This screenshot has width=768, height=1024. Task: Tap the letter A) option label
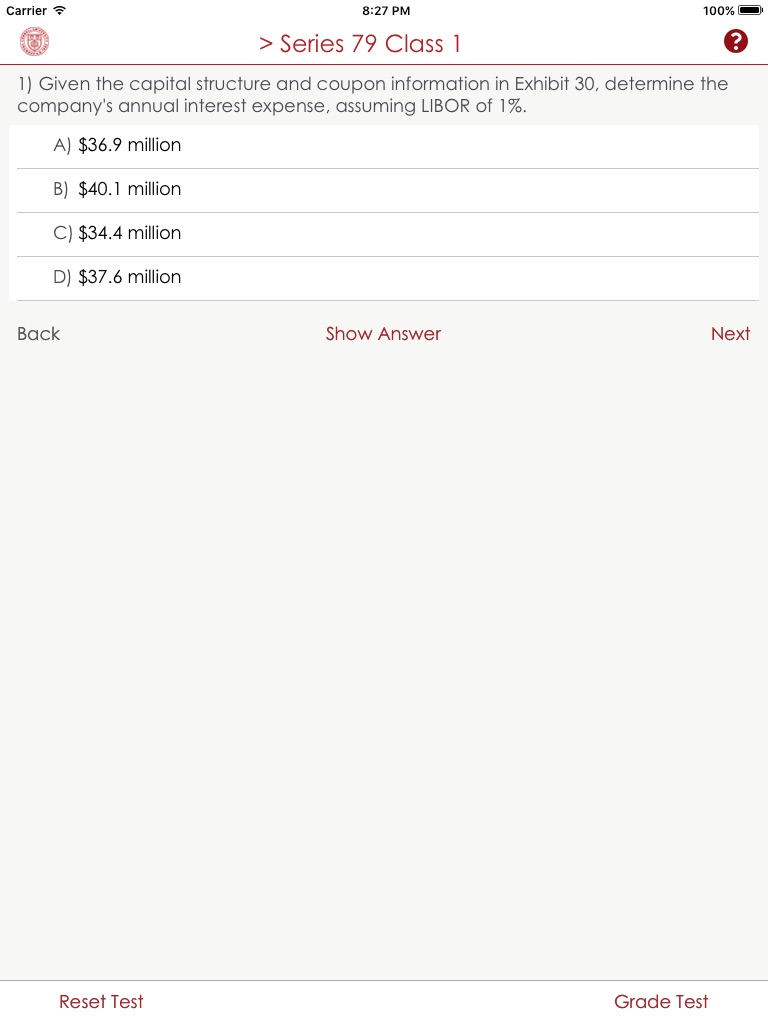pyautogui.click(x=62, y=145)
